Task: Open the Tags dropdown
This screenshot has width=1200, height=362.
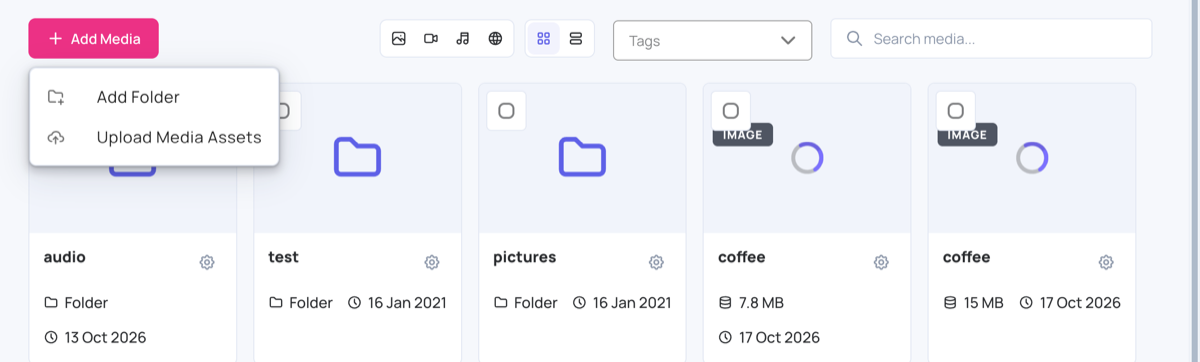Action: click(712, 40)
